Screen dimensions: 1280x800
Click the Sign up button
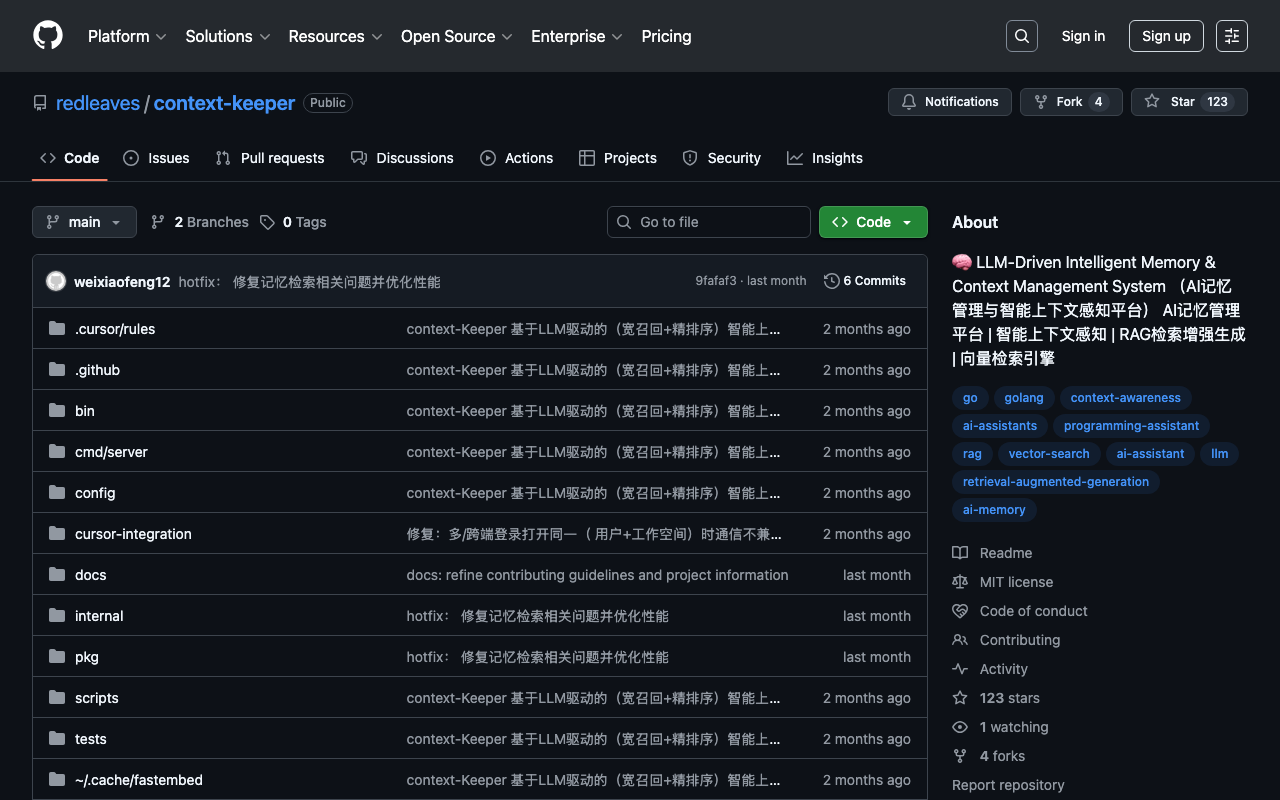(1166, 36)
